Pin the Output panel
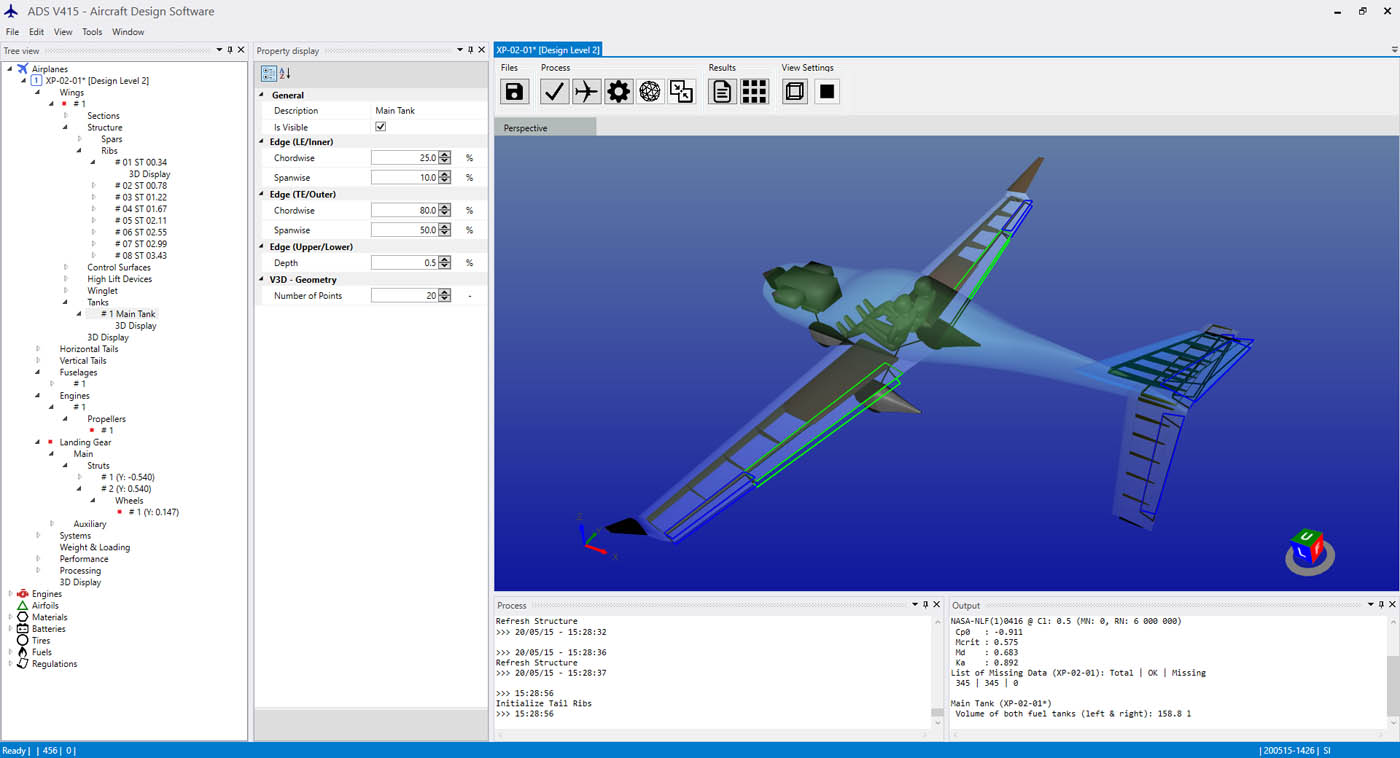The image size is (1400, 758). pos(1382,605)
